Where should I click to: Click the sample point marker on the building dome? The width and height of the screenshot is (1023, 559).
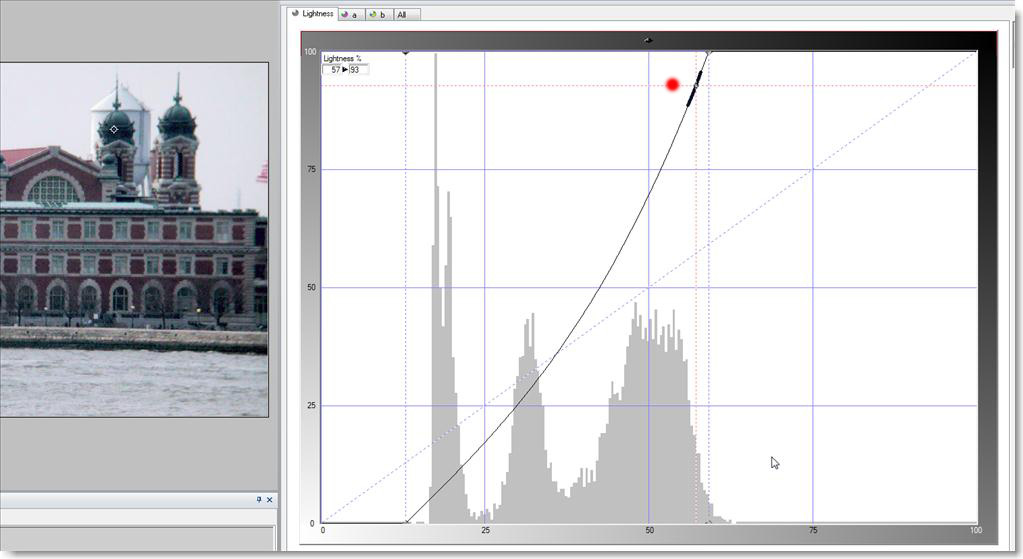pos(114,129)
